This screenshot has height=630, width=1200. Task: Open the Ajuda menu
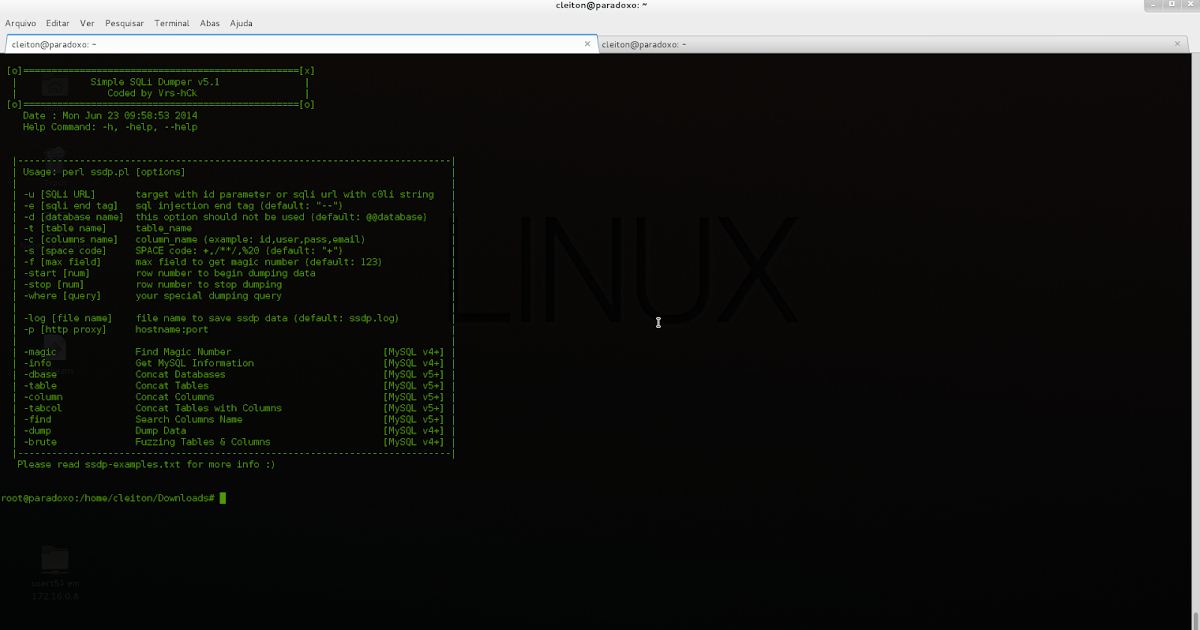point(240,23)
